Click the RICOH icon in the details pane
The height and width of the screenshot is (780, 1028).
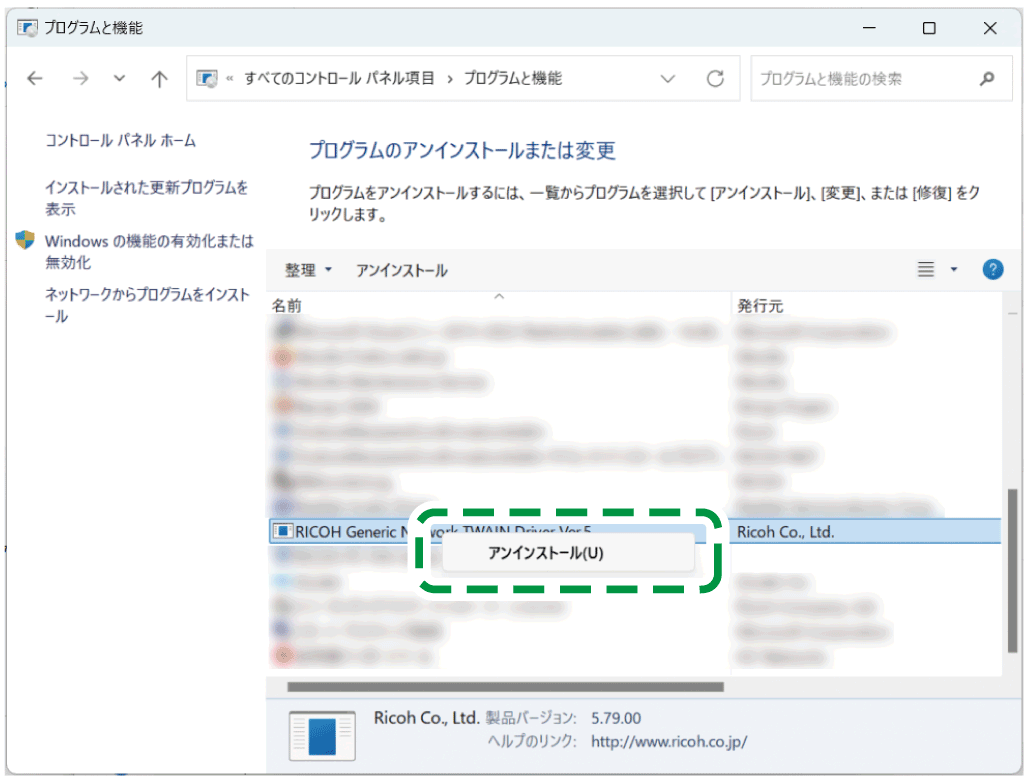(x=324, y=735)
